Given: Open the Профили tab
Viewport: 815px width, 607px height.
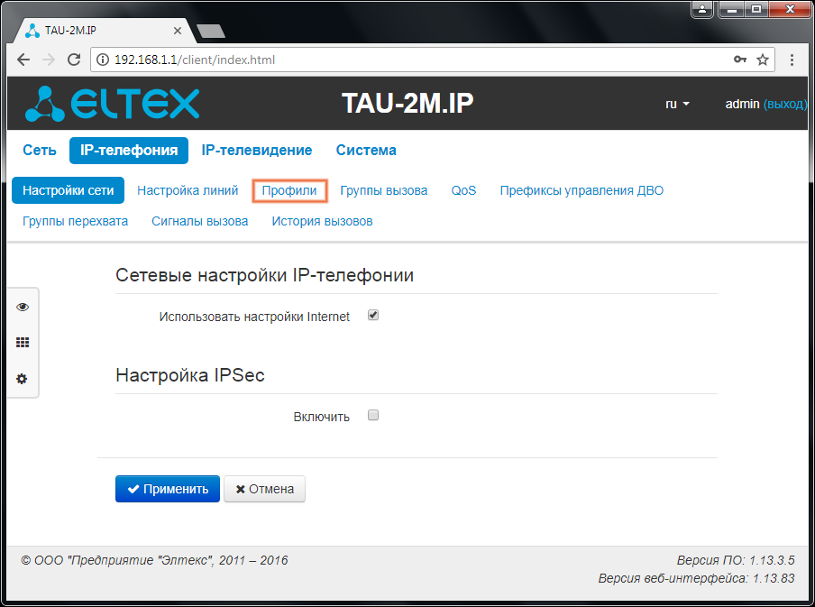Looking at the screenshot, I should click(x=290, y=191).
